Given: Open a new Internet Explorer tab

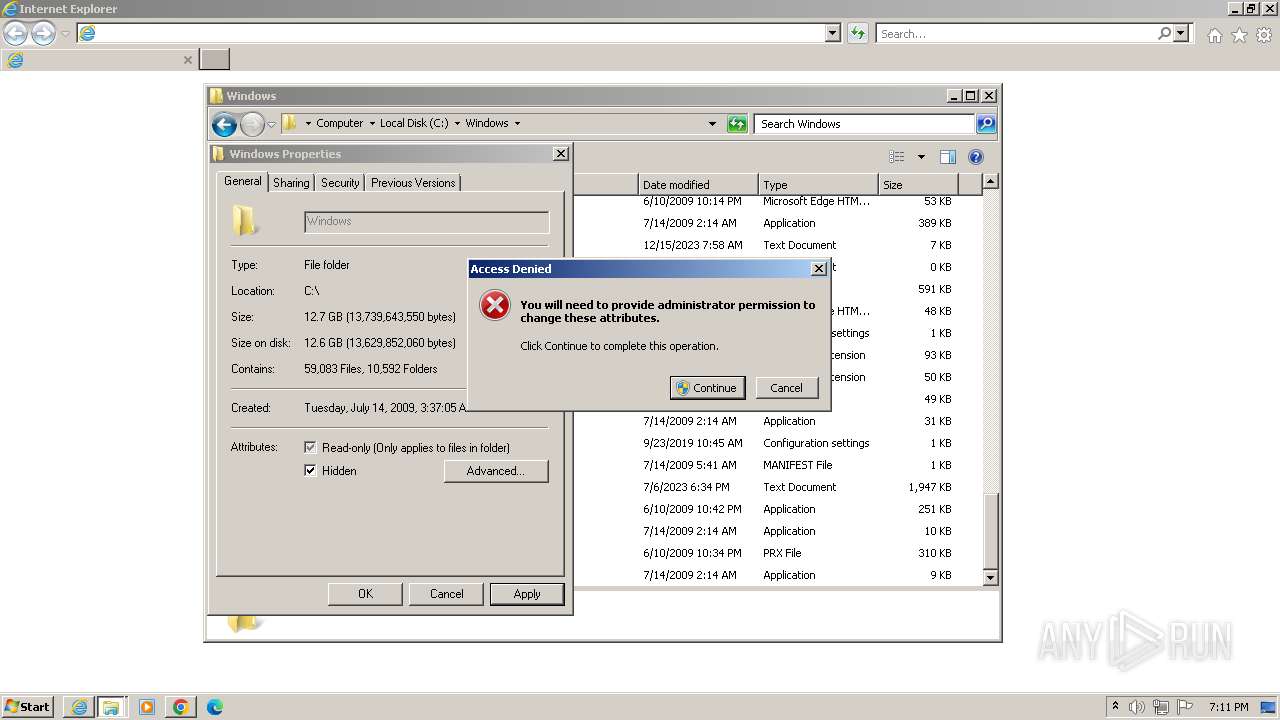Looking at the screenshot, I should click(215, 60).
